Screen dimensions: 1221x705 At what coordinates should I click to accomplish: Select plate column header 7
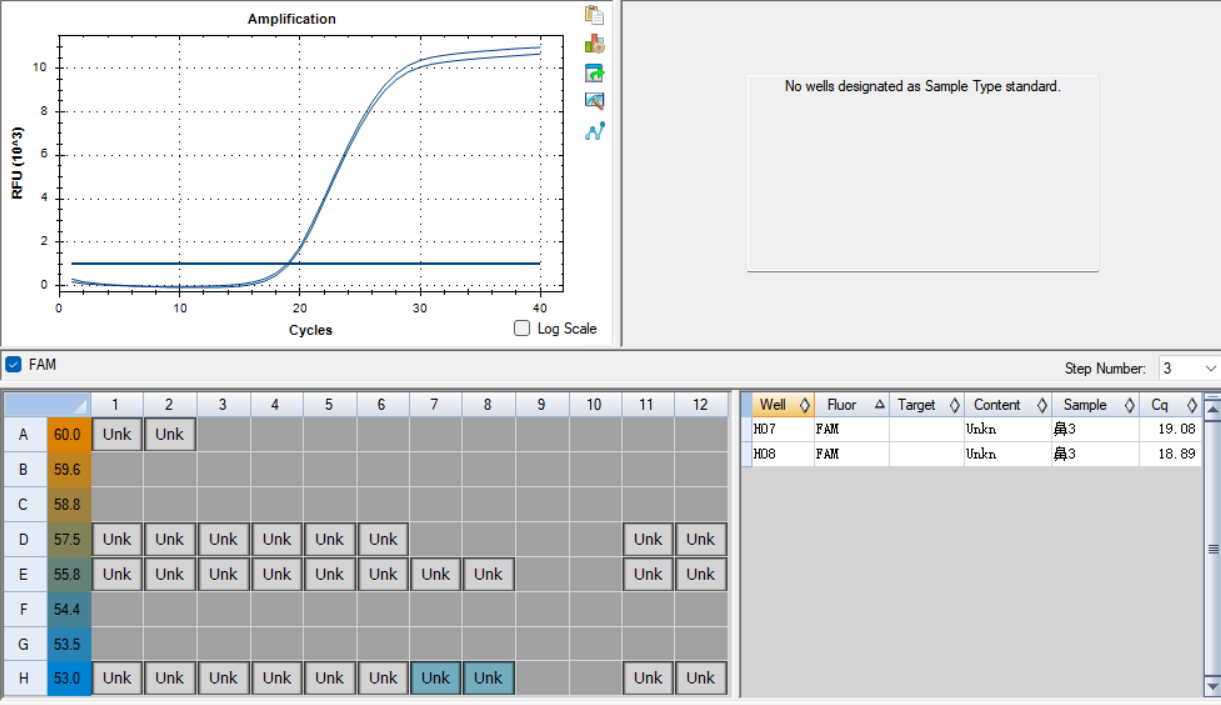(x=435, y=405)
